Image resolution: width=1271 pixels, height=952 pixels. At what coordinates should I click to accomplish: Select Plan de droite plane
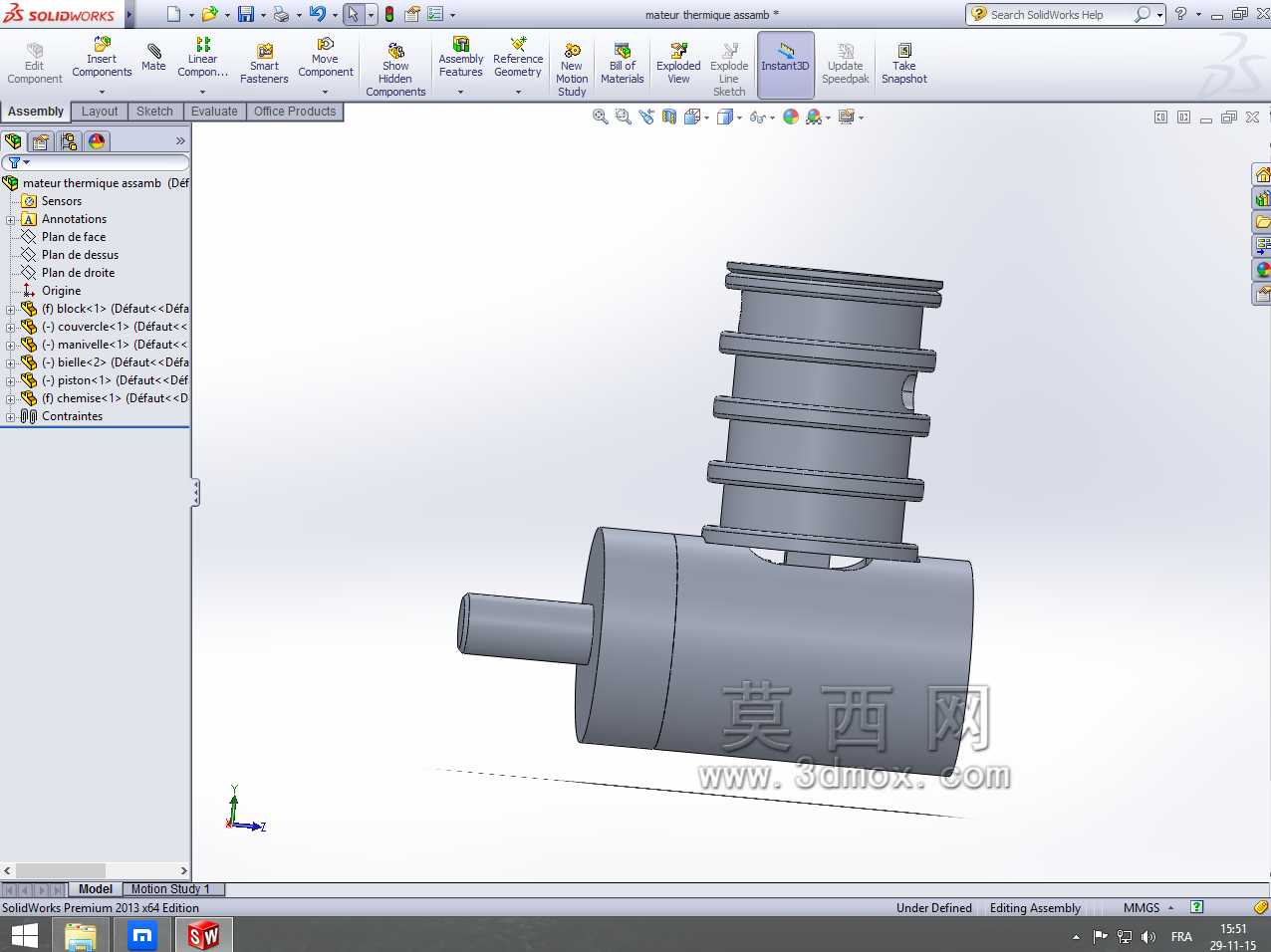pyautogui.click(x=78, y=273)
